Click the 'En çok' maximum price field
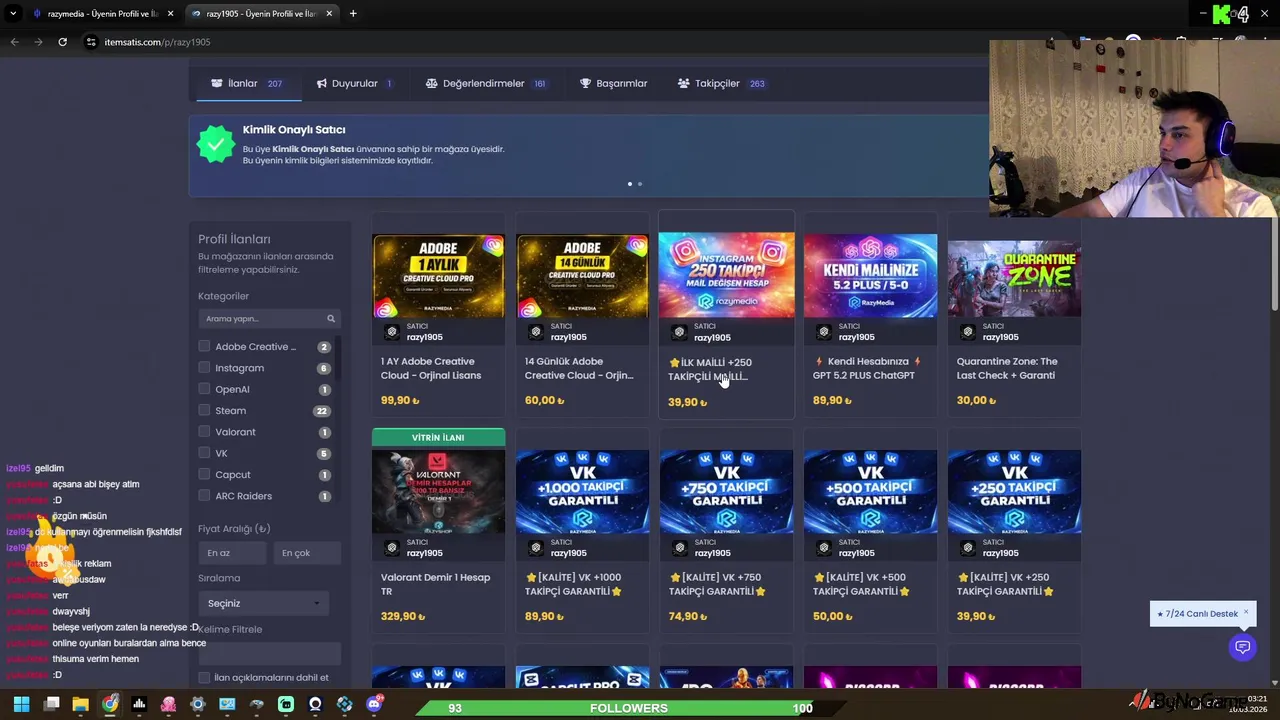Screen dimensions: 1280x720 pos(307,553)
